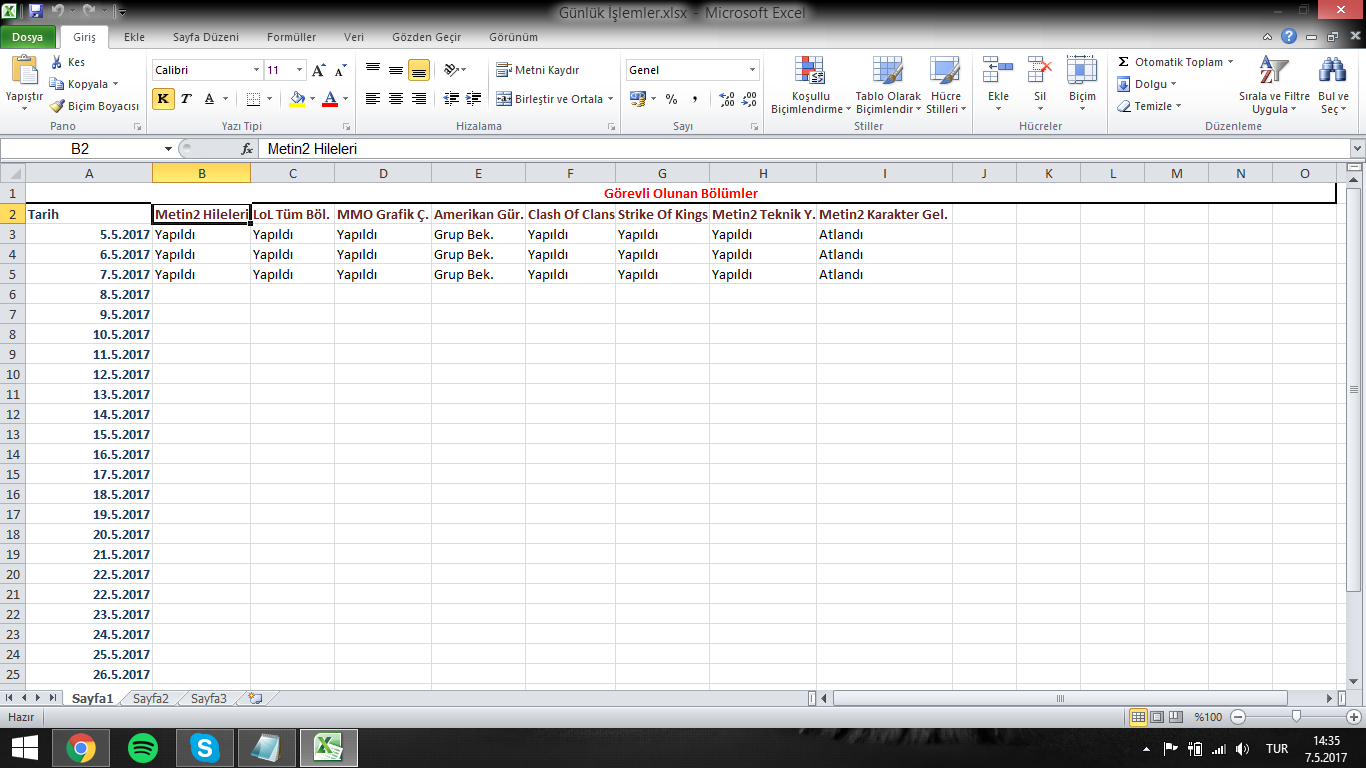Image resolution: width=1366 pixels, height=768 pixels.
Task: Increase decimal places icon
Action: [727, 99]
